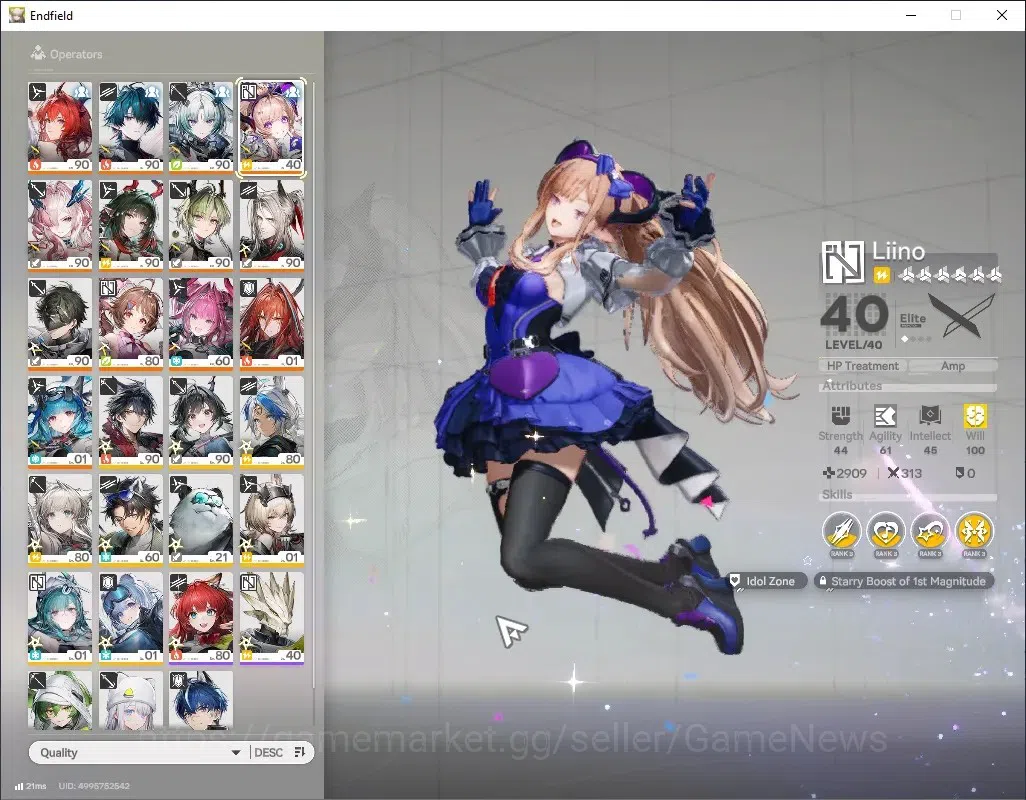This screenshot has height=800, width=1026.
Task: Select the short red-haired horned operator level 90
Action: click(x=60, y=127)
